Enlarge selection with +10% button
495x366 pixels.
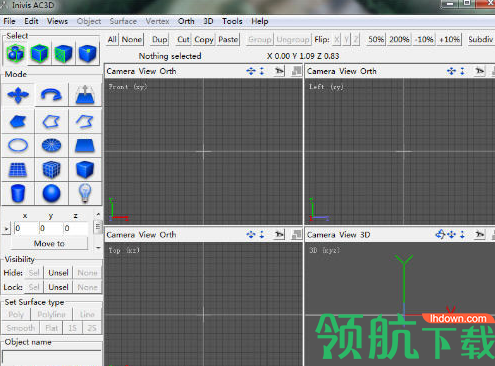click(449, 39)
